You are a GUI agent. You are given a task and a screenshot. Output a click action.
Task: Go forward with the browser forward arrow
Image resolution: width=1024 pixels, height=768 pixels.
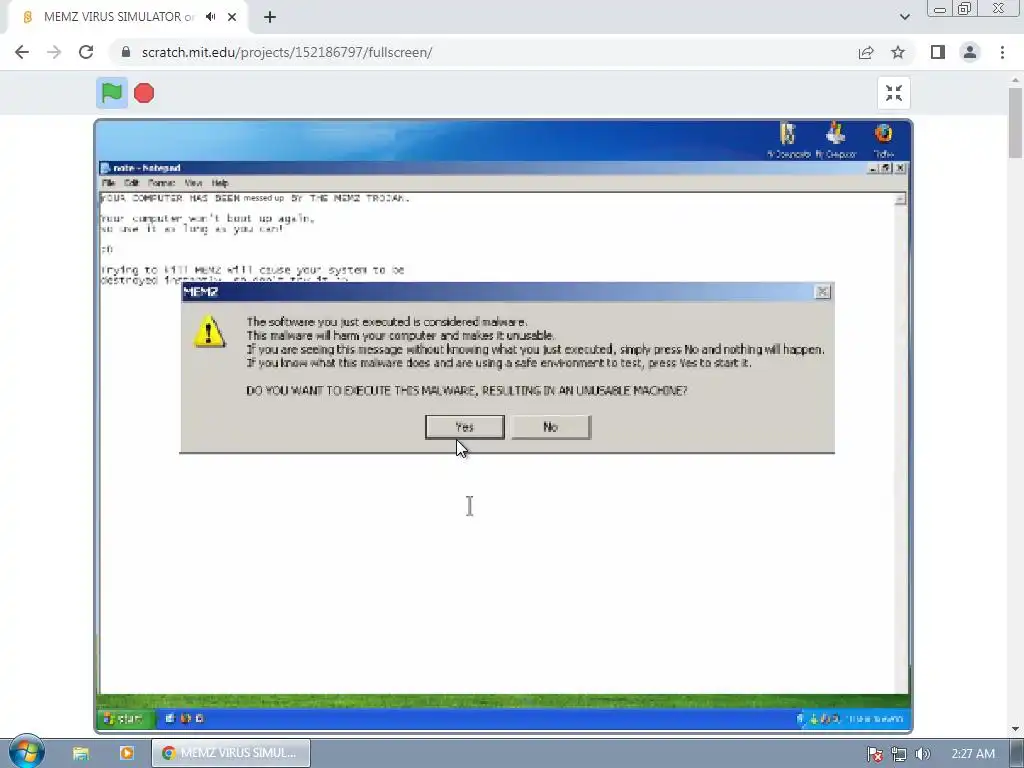[54, 52]
